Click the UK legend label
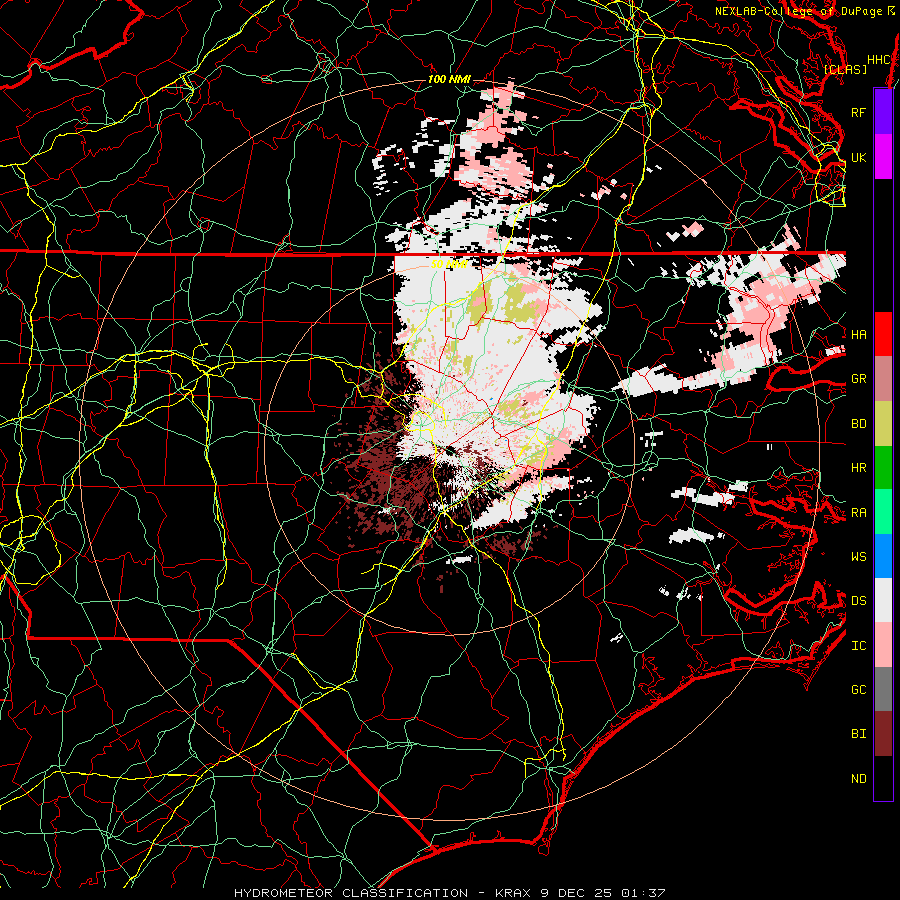Screen dimensions: 900x900 coord(858,157)
